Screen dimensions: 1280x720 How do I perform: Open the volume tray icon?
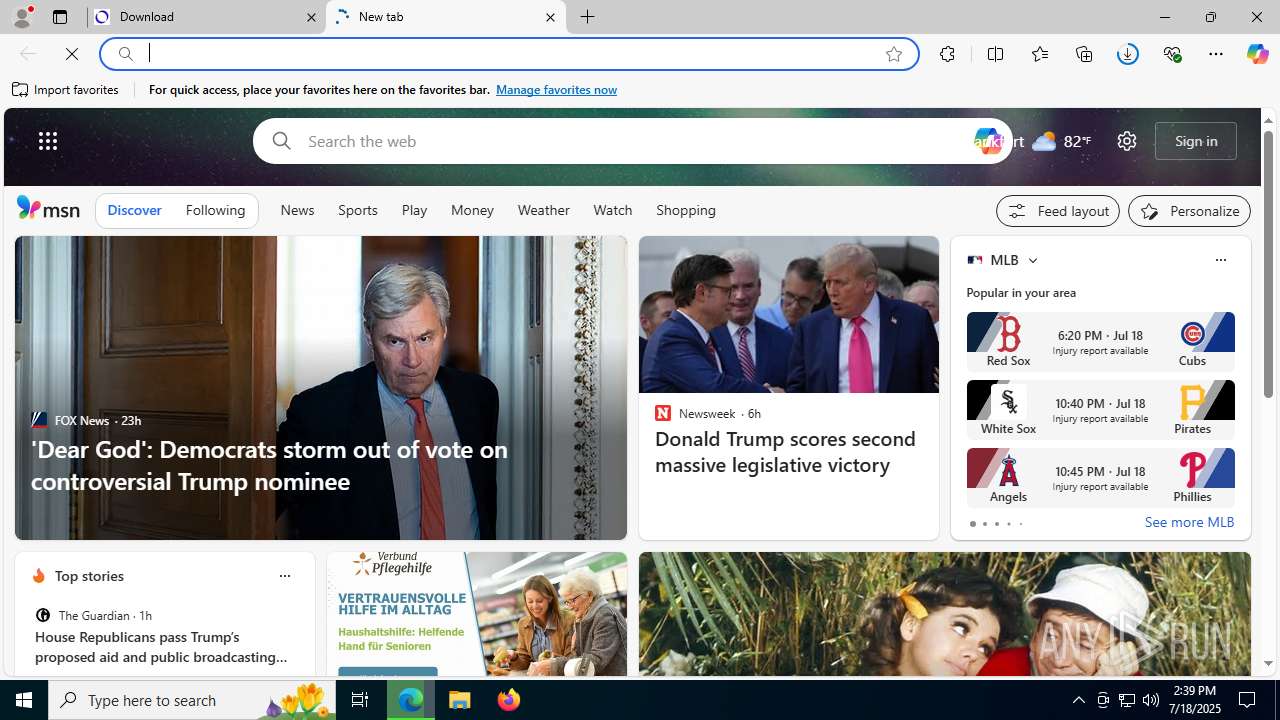(1151, 700)
